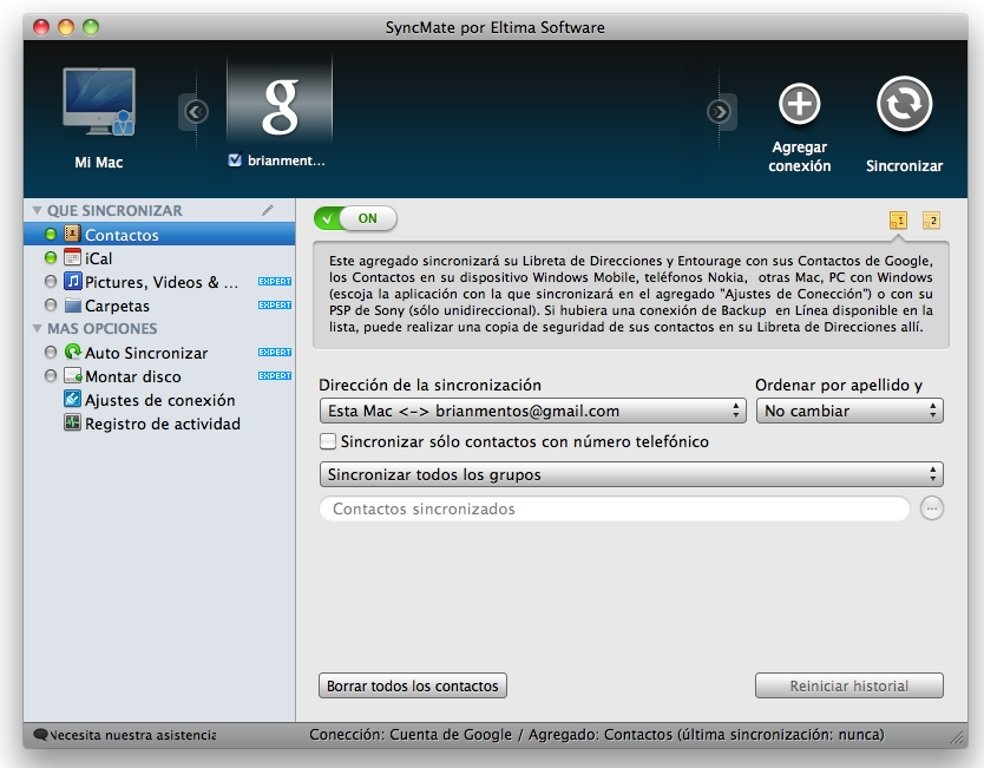Click the Agregar conexión plus icon
Image resolution: width=984 pixels, height=768 pixels.
pos(799,104)
